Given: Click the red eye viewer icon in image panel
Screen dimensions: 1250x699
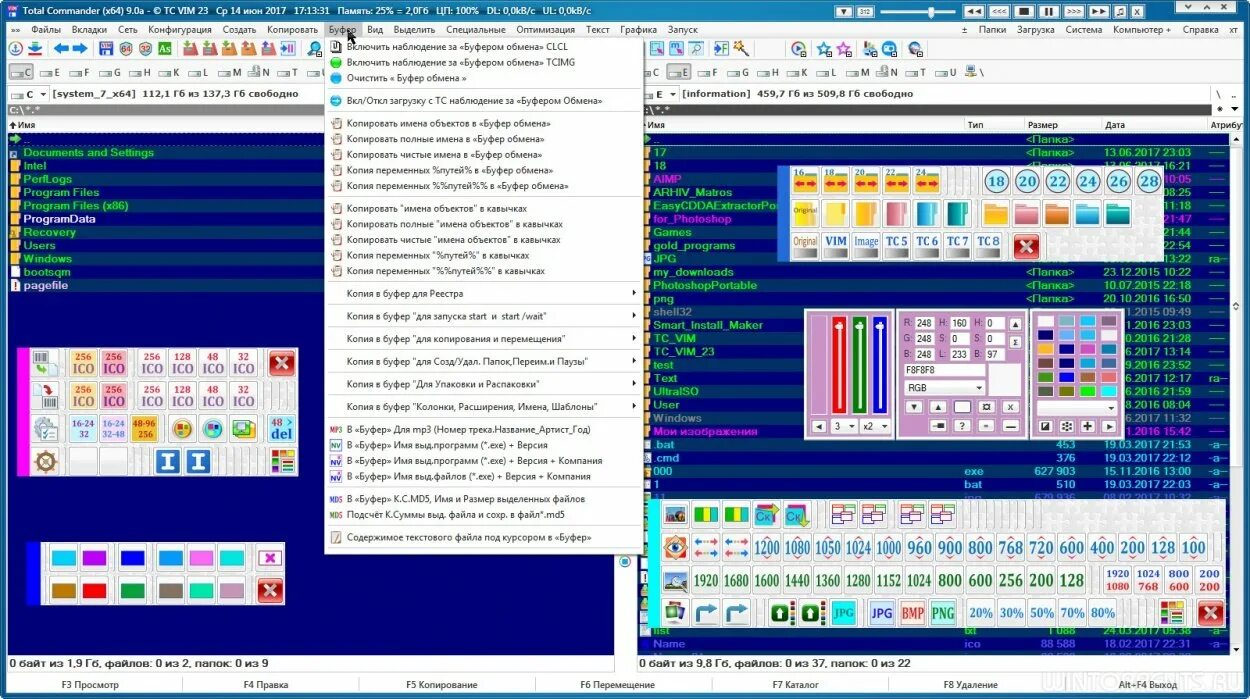Looking at the screenshot, I should pos(675,547).
